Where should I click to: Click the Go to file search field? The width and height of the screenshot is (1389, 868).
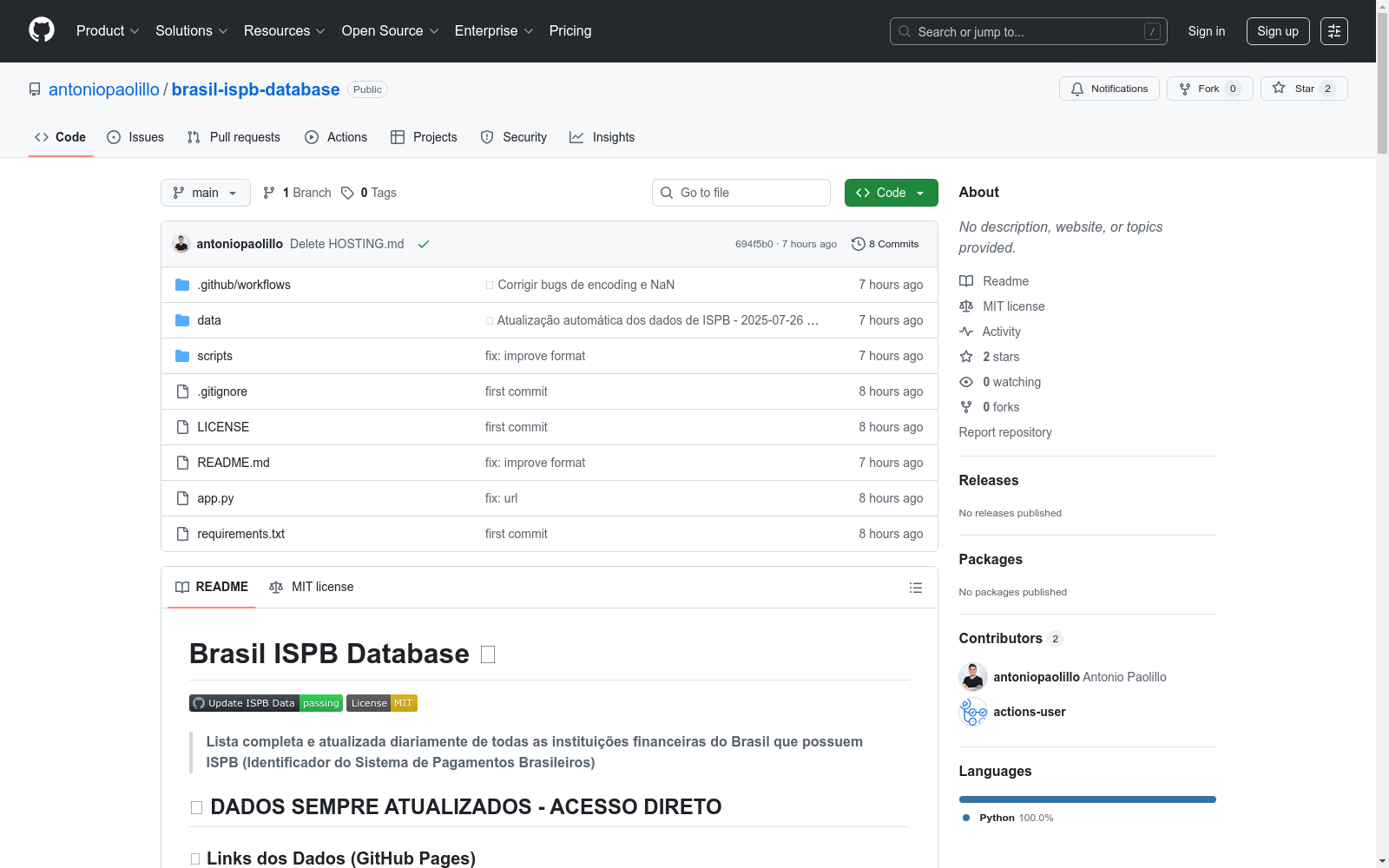741,193
